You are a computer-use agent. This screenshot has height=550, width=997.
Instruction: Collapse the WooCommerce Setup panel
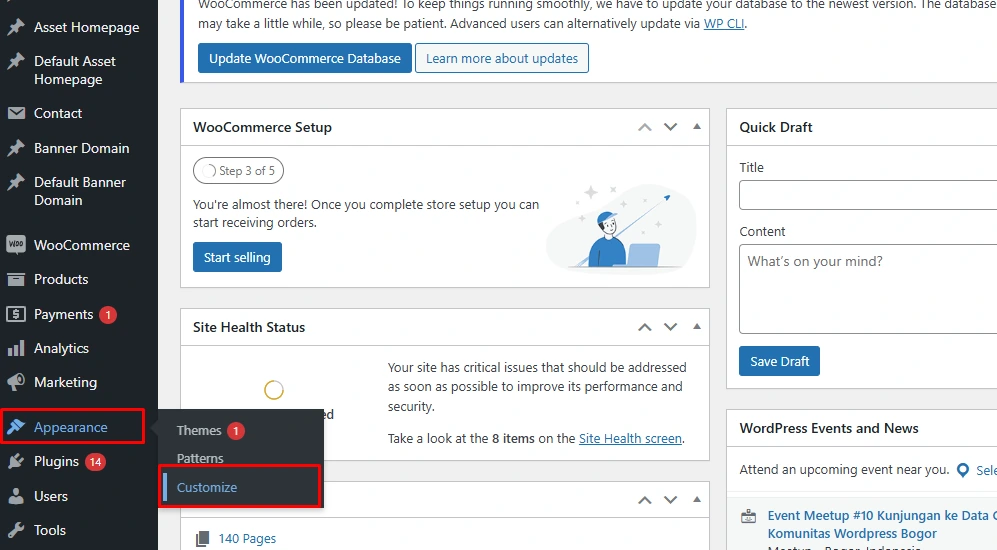pyautogui.click(x=697, y=127)
